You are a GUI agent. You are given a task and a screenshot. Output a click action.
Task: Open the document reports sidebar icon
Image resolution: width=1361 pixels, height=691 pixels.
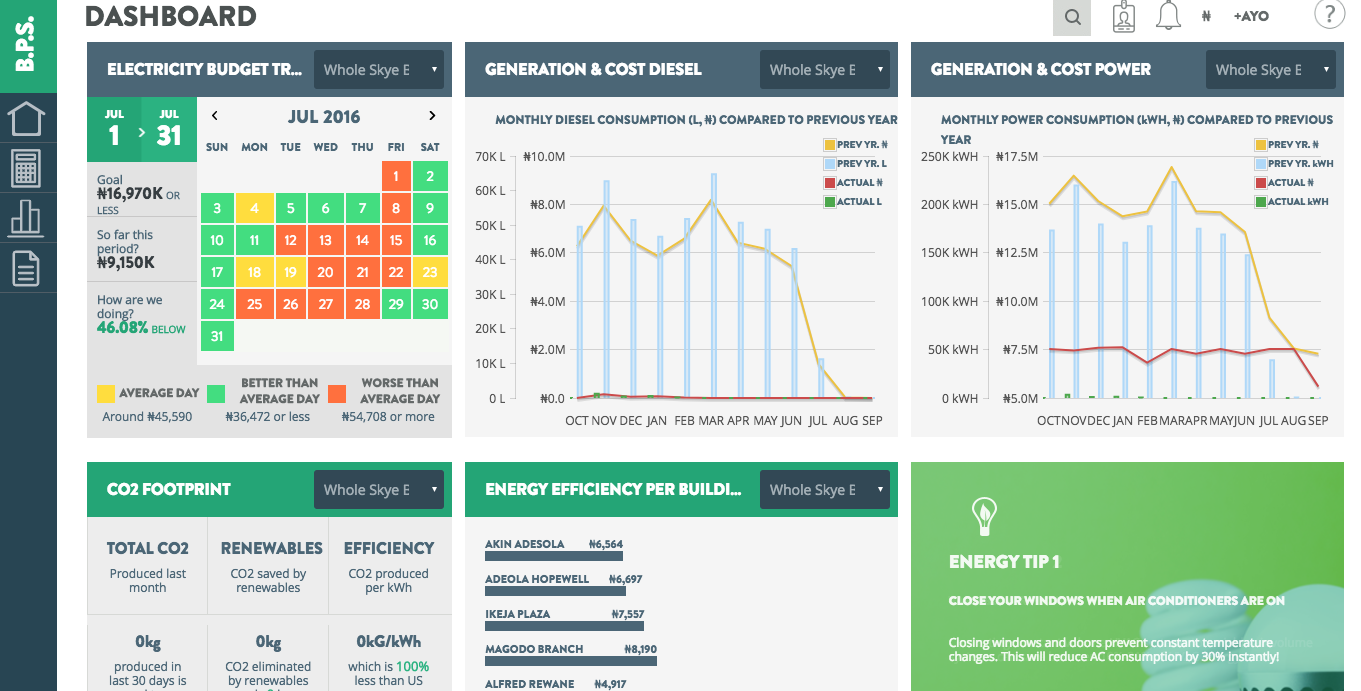pyautogui.click(x=26, y=268)
